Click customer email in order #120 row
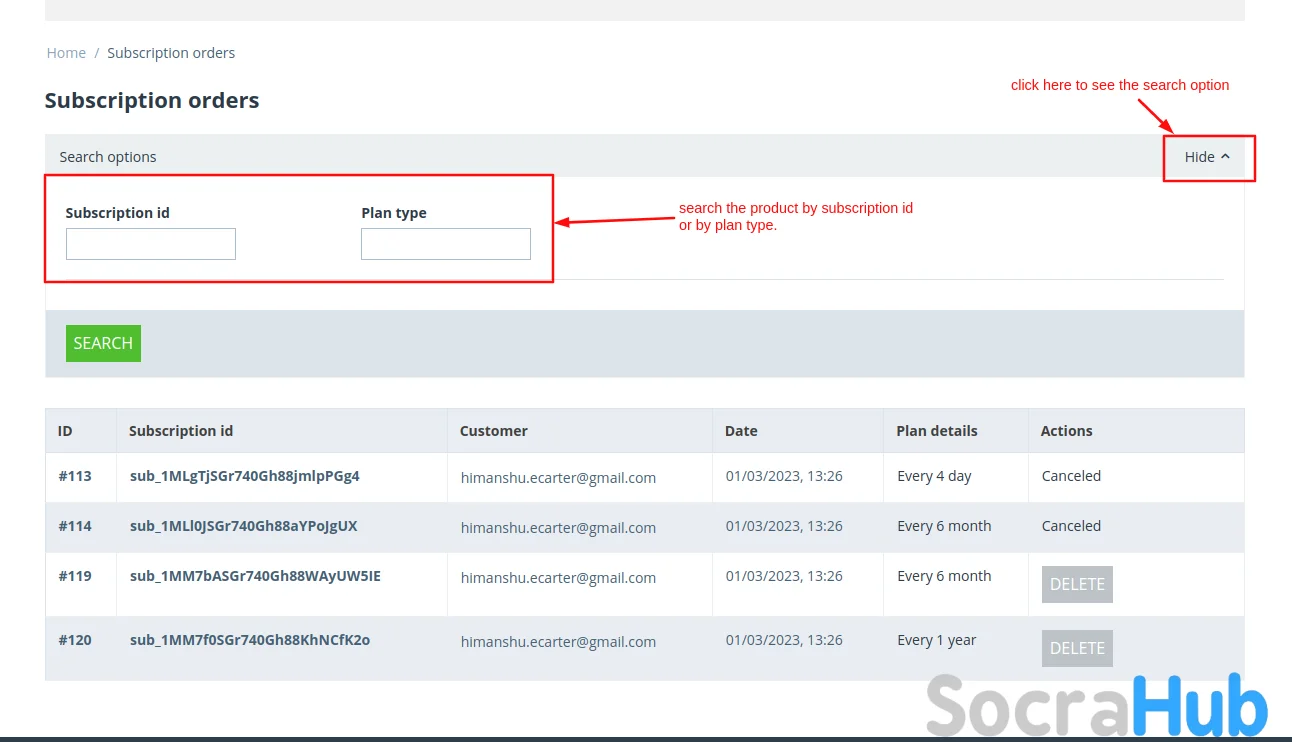The height and width of the screenshot is (742, 1292). click(558, 642)
